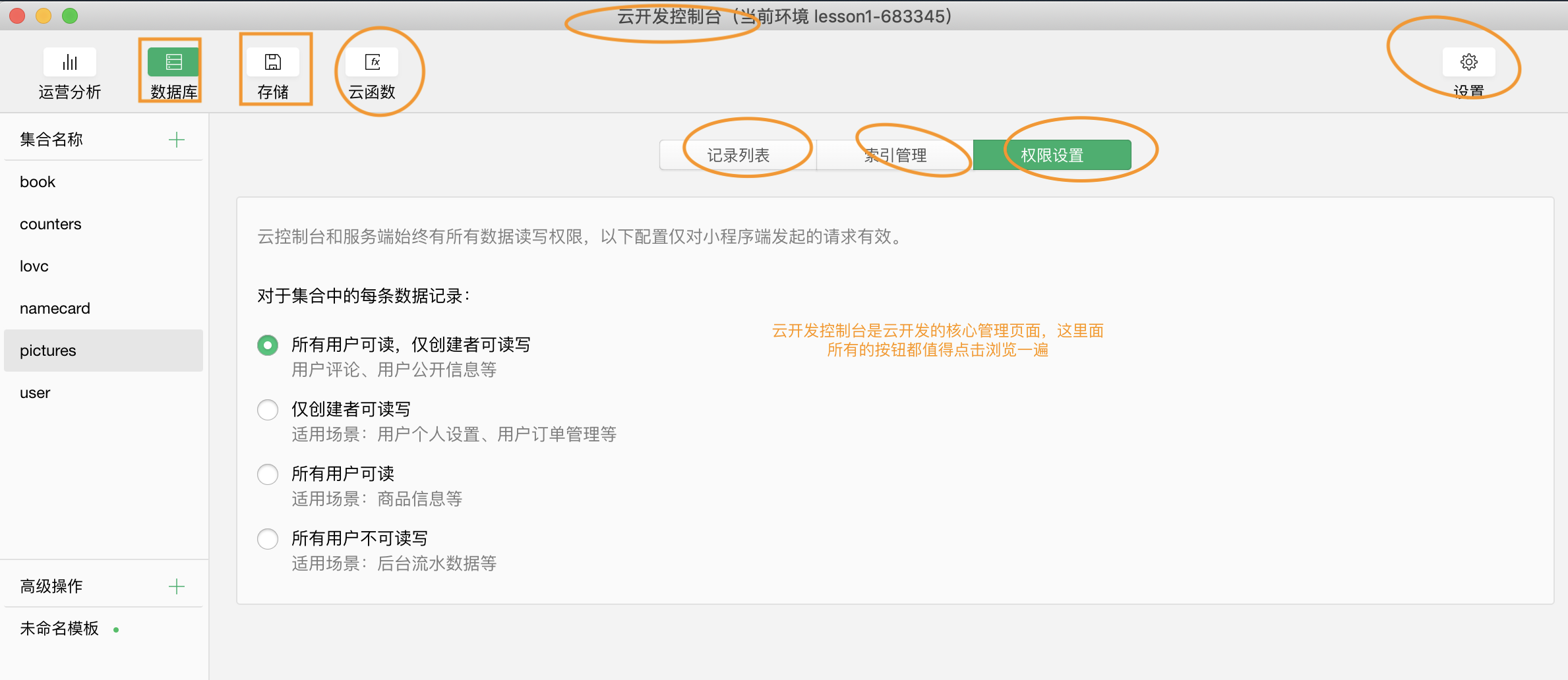Open the 云函数 cloud functions icon

(373, 63)
